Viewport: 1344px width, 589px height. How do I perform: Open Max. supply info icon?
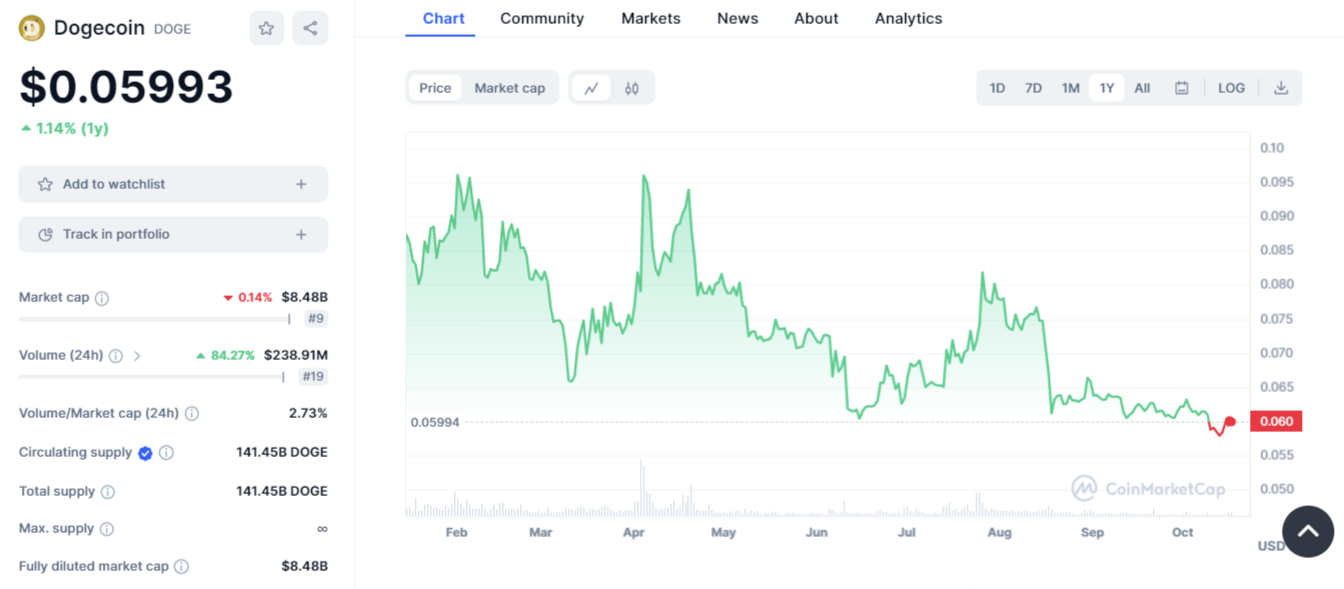pyautogui.click(x=107, y=529)
